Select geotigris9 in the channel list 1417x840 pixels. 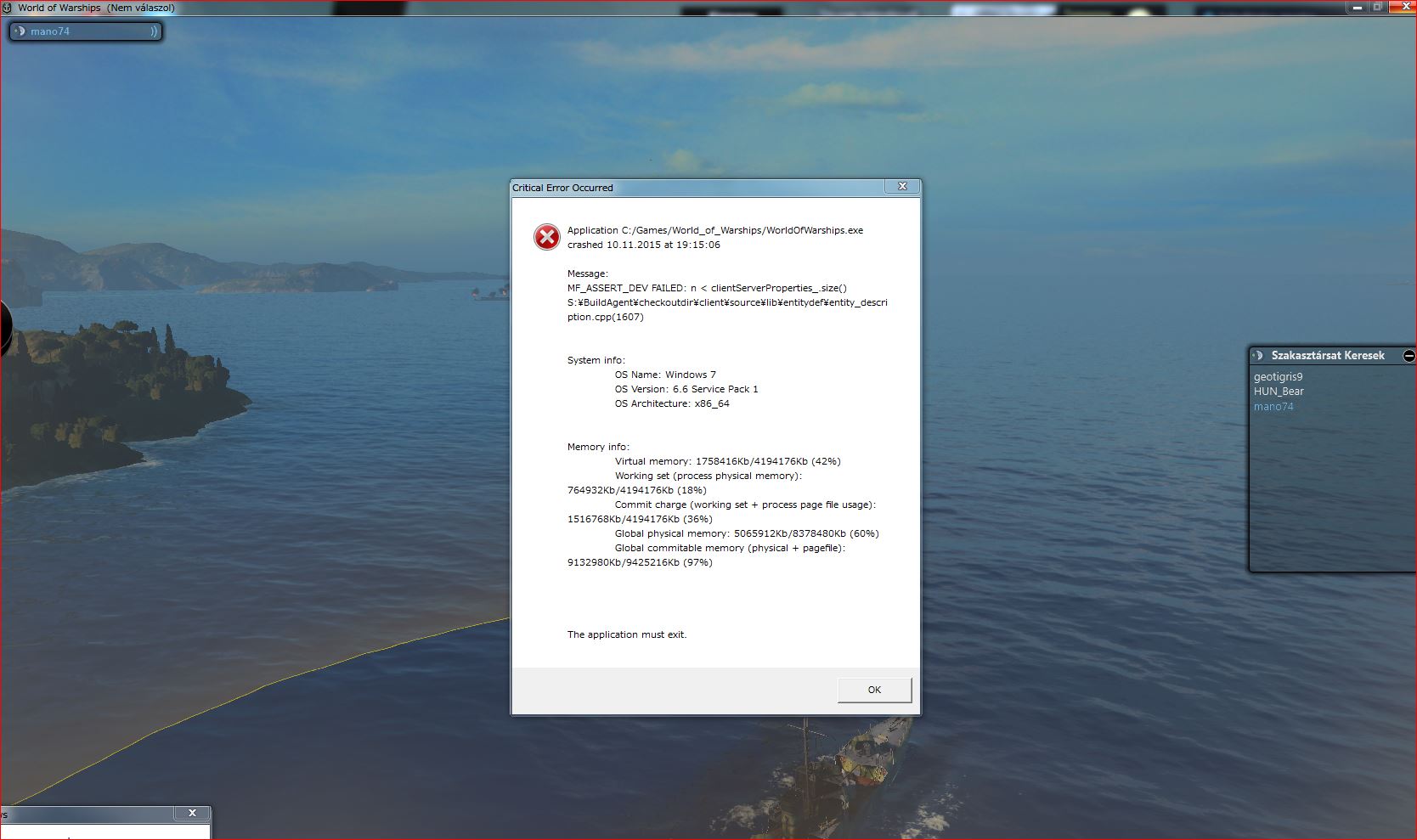1278,376
